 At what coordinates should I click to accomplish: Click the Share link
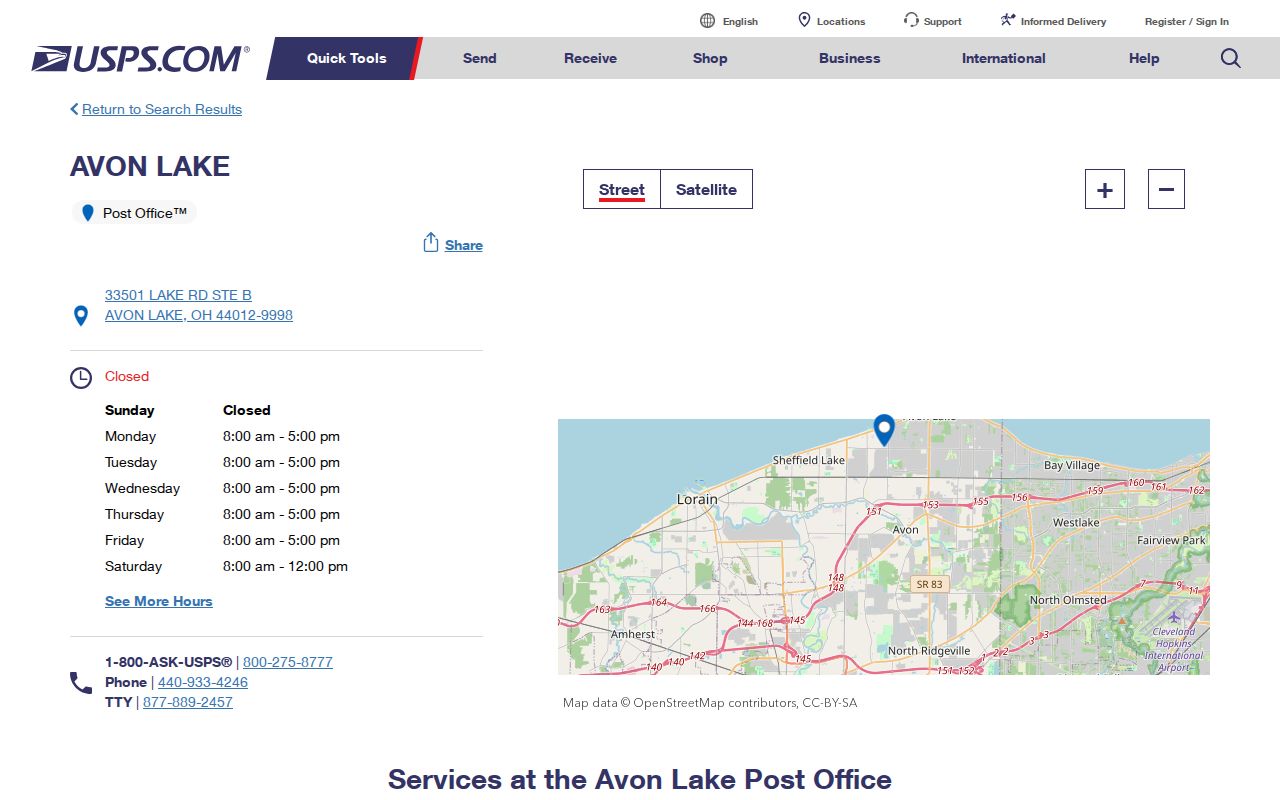point(464,245)
